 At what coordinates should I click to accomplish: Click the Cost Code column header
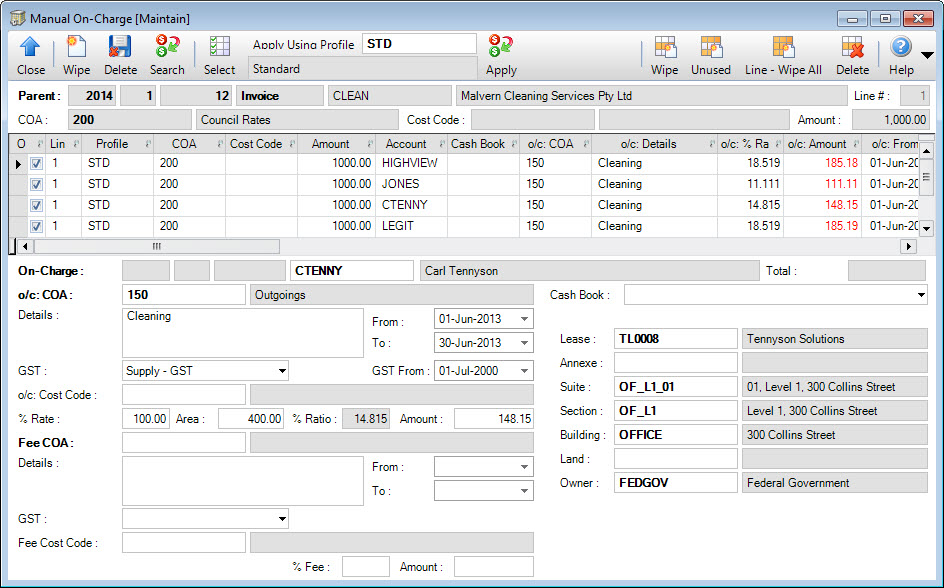point(261,144)
